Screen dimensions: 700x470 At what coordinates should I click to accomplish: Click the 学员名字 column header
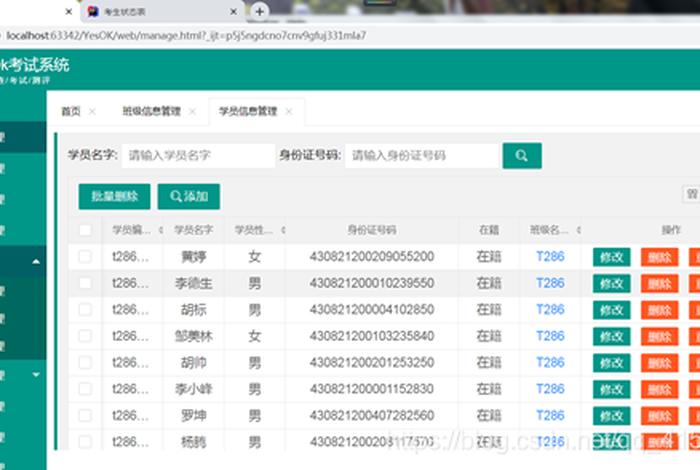tap(193, 230)
